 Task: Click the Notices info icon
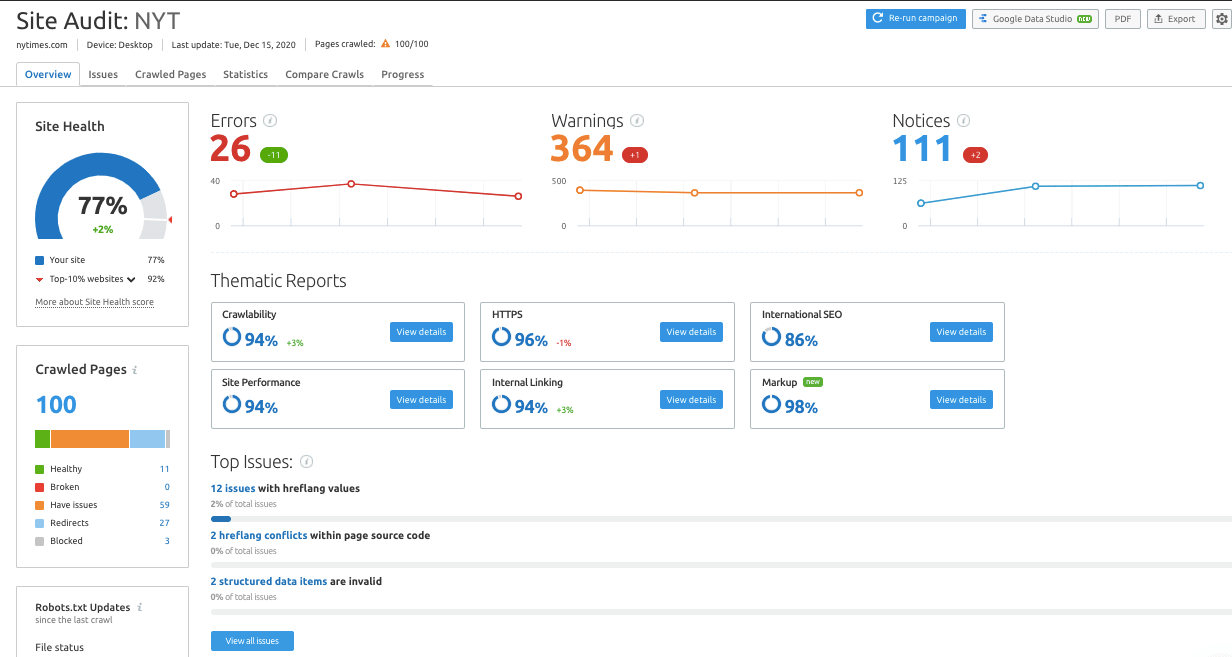coord(963,121)
